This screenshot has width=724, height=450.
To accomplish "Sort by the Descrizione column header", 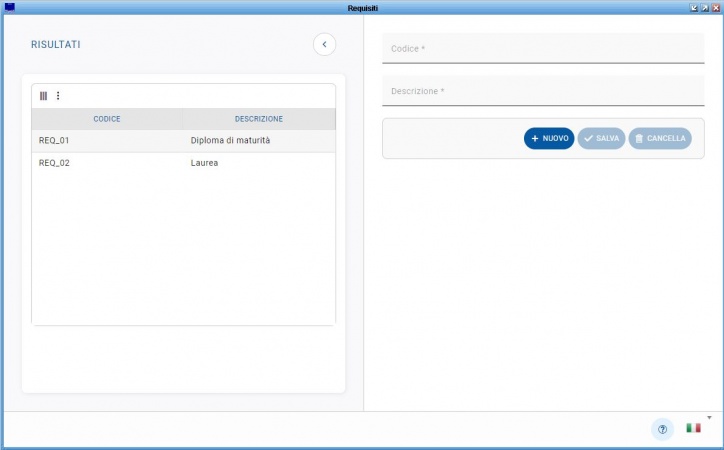I will click(x=259, y=119).
